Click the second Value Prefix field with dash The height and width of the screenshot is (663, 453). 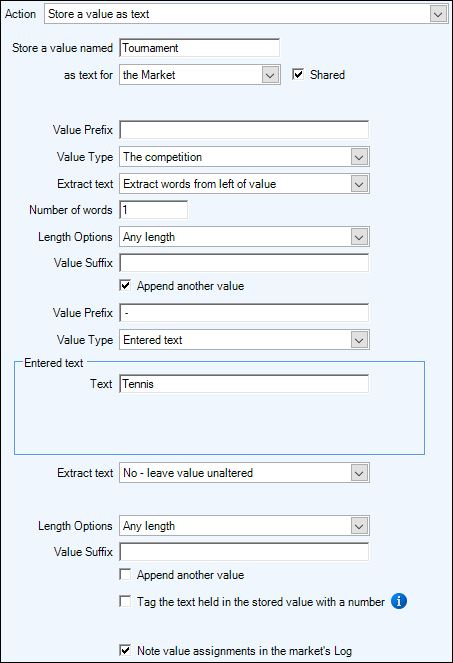(x=244, y=313)
